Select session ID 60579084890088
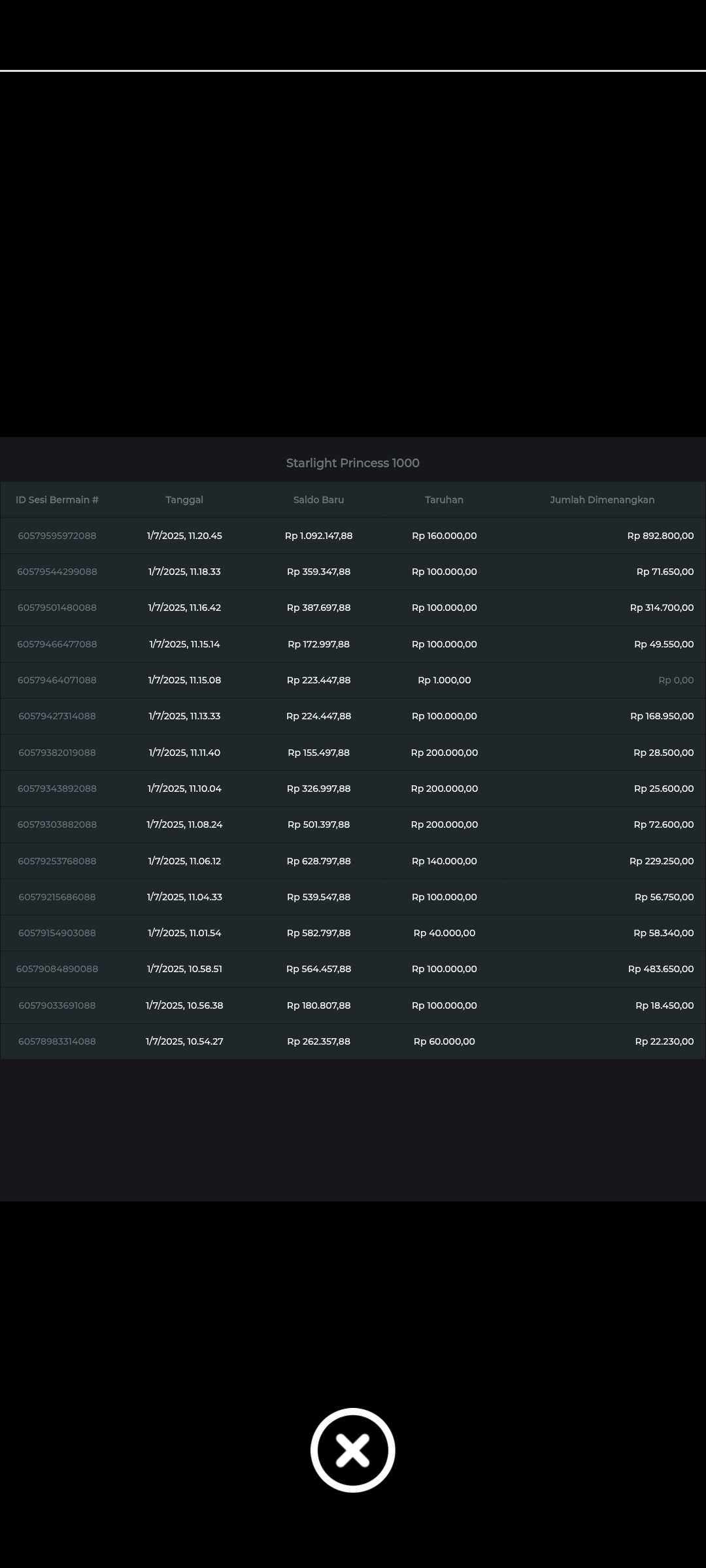 point(57,969)
